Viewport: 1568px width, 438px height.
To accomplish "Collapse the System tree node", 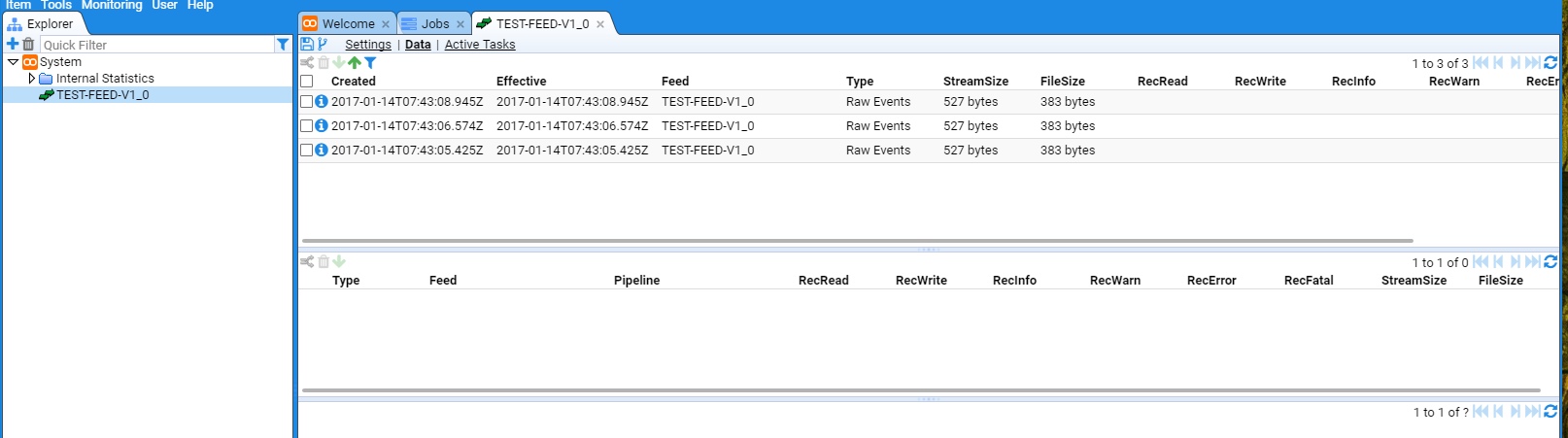I will [13, 62].
